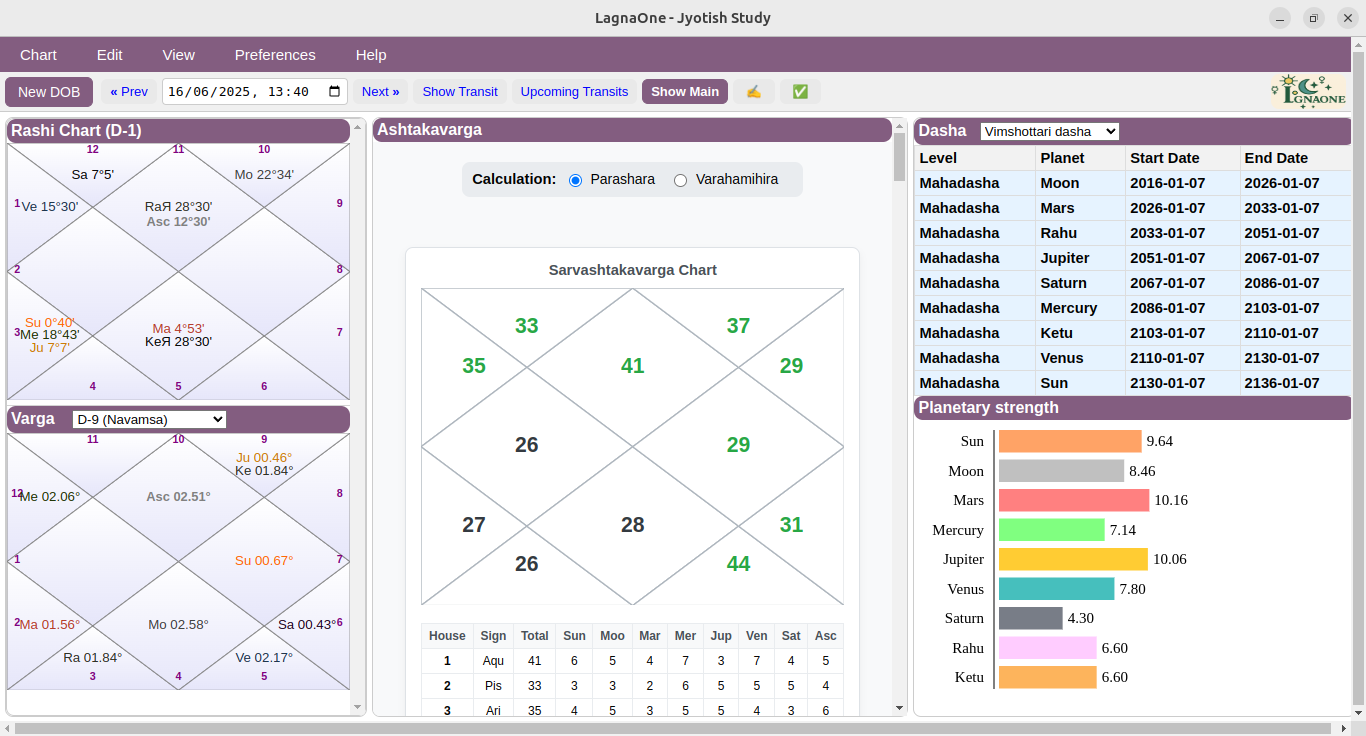Click the LagnaOne logo
This screenshot has height=736, width=1366.
click(1309, 91)
